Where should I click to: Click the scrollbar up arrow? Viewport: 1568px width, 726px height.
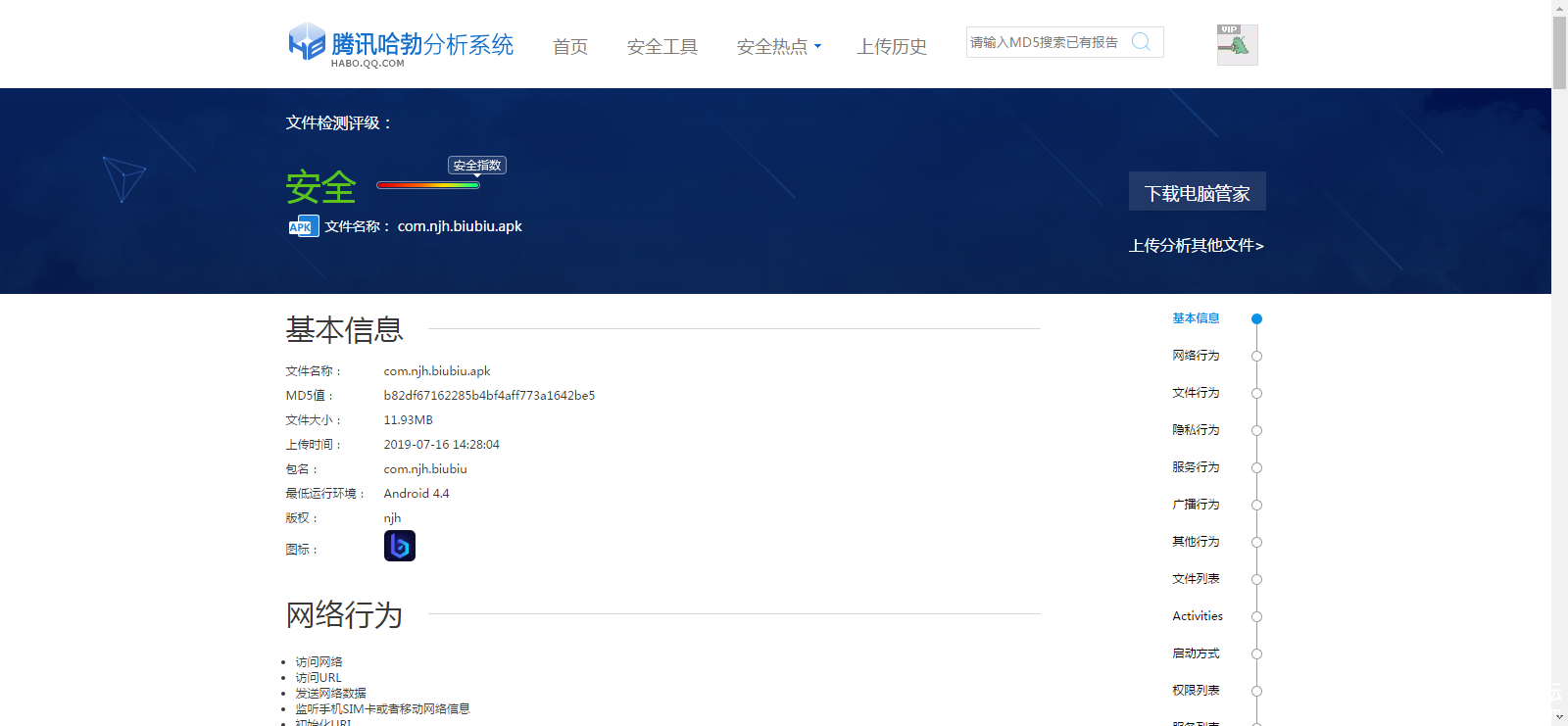[x=1559, y=7]
